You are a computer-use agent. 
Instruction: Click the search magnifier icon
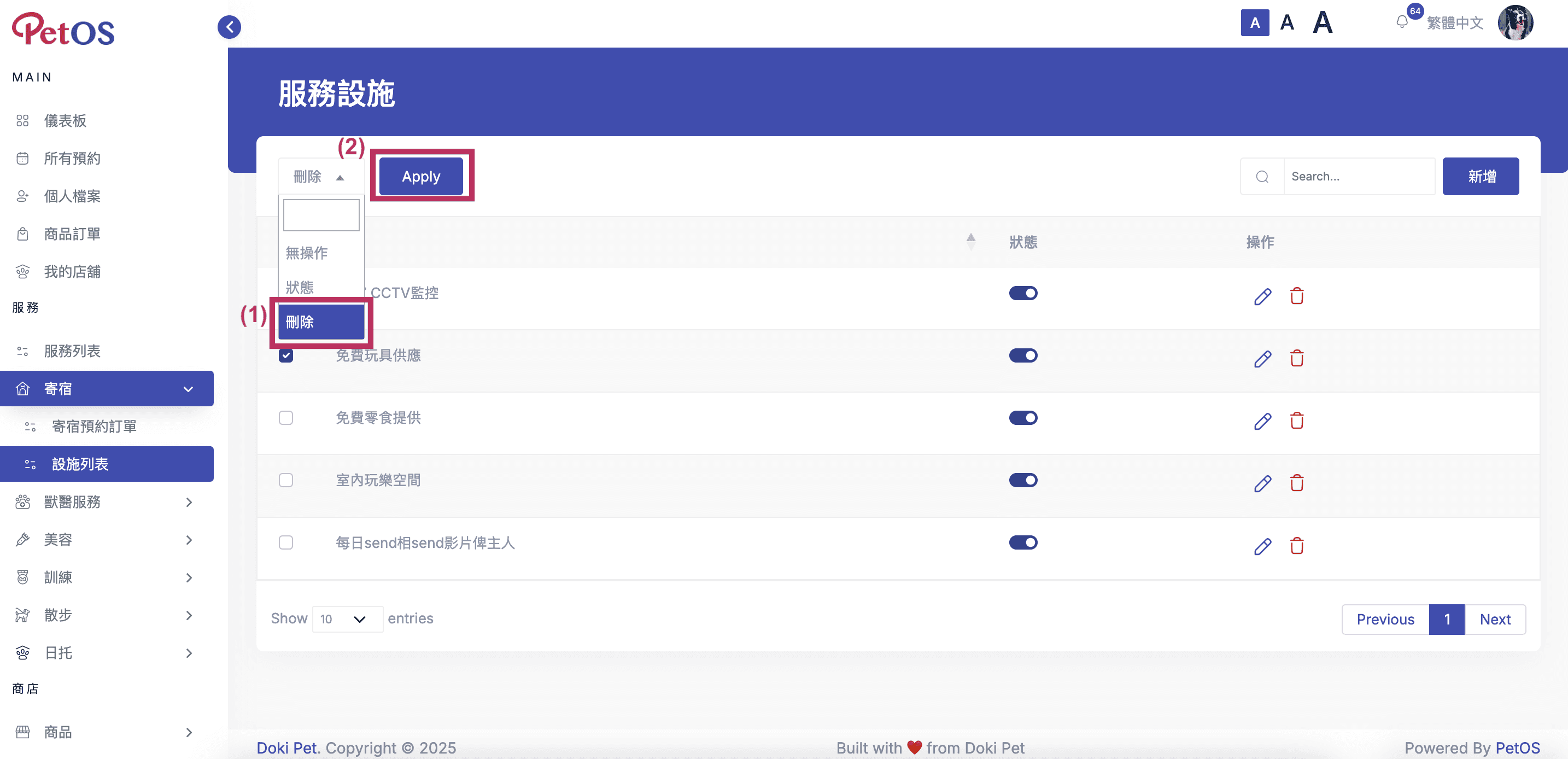point(1262,177)
